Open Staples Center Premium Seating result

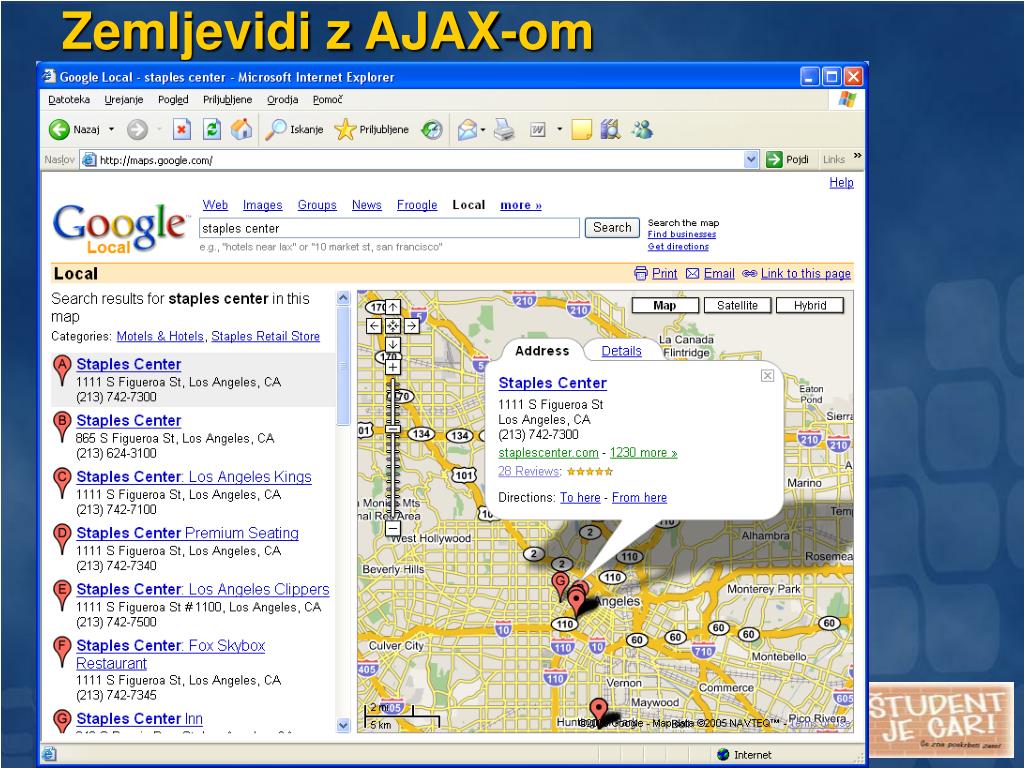click(x=187, y=533)
